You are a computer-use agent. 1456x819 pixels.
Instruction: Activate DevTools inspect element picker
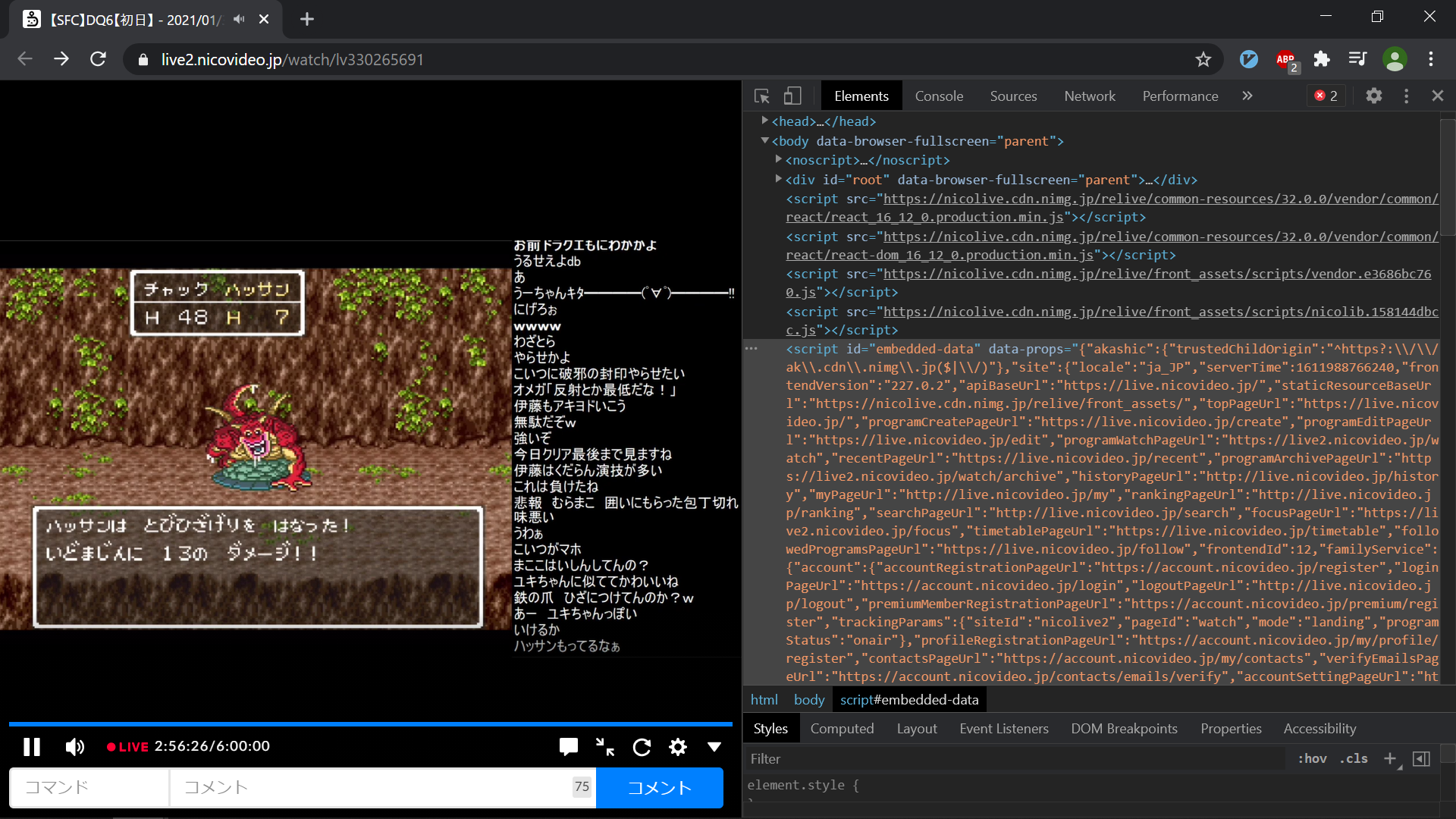pos(762,96)
